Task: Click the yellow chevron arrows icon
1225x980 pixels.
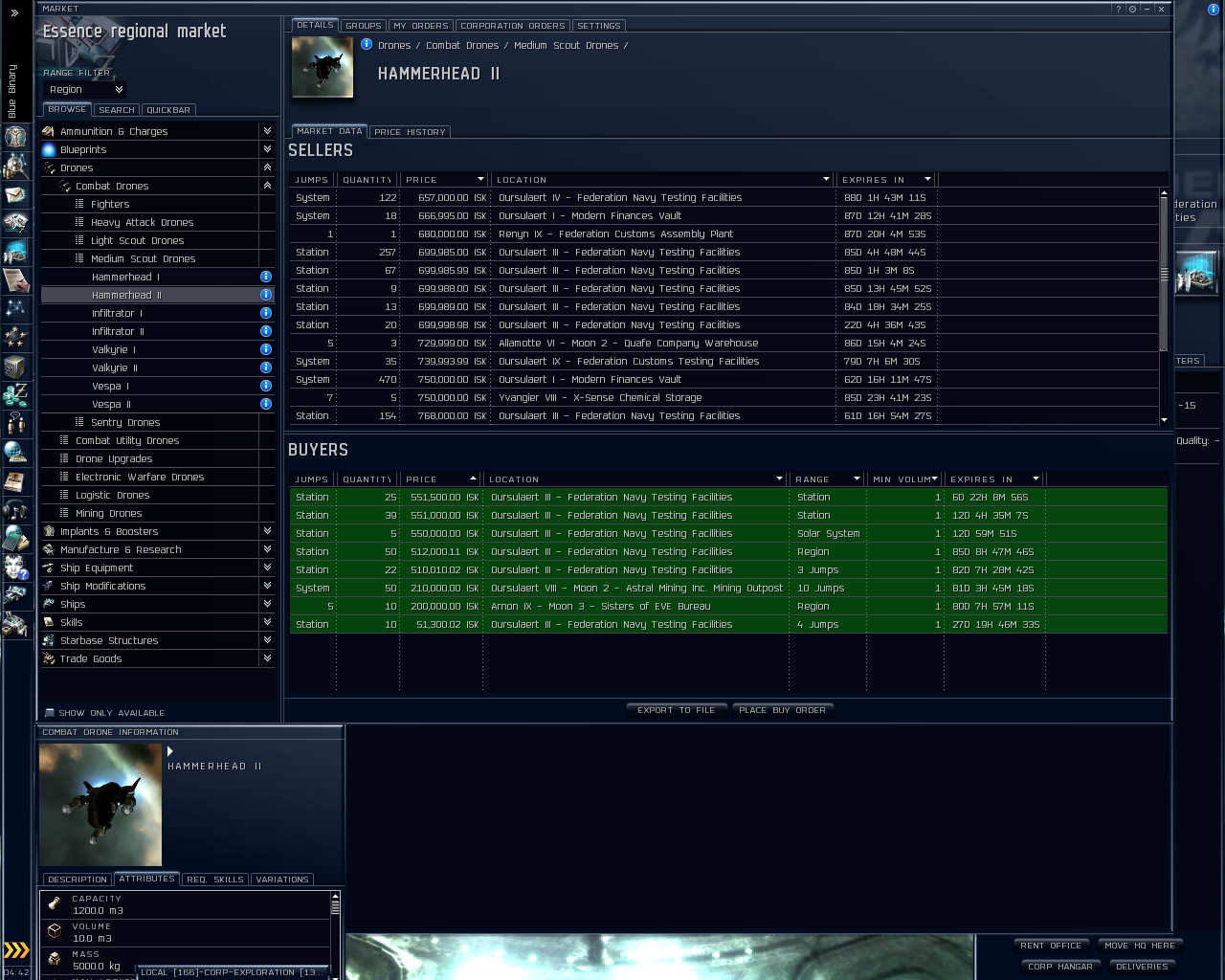Action: click(x=16, y=950)
